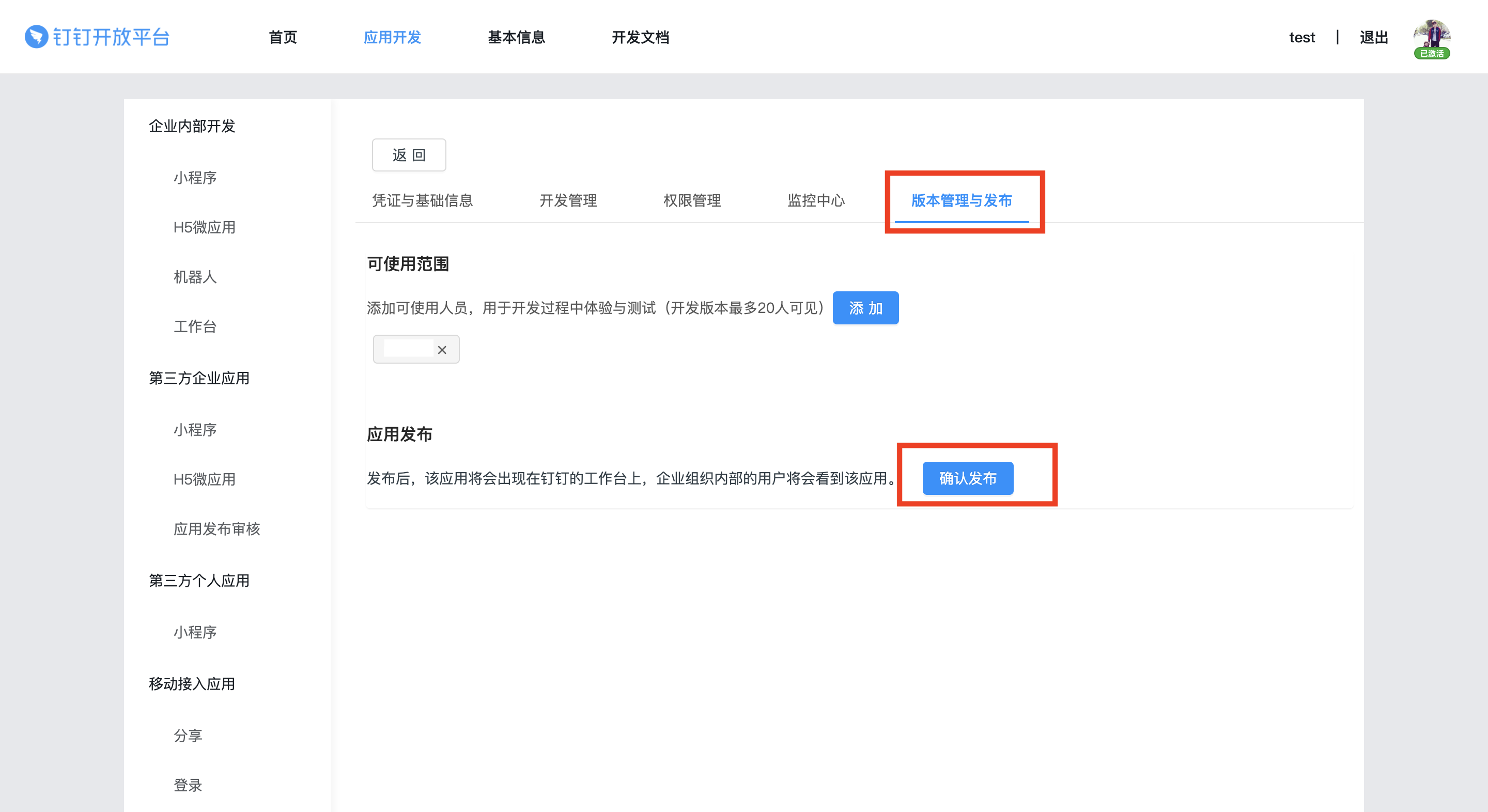Image resolution: width=1488 pixels, height=812 pixels.
Task: Click the DingTalk logo icon
Action: [36, 37]
